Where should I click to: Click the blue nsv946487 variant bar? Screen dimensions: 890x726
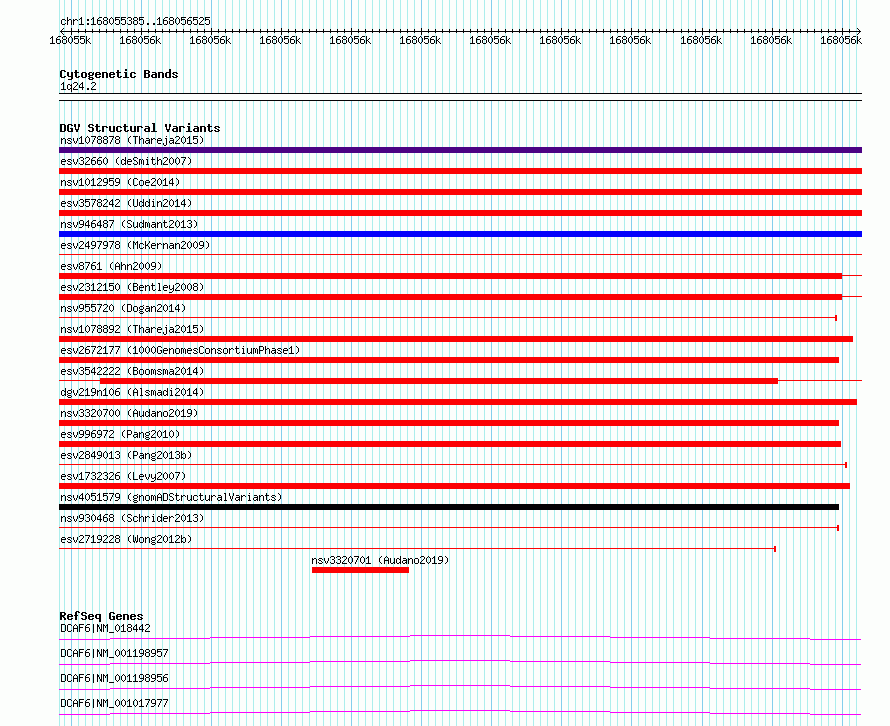pyautogui.click(x=460, y=234)
